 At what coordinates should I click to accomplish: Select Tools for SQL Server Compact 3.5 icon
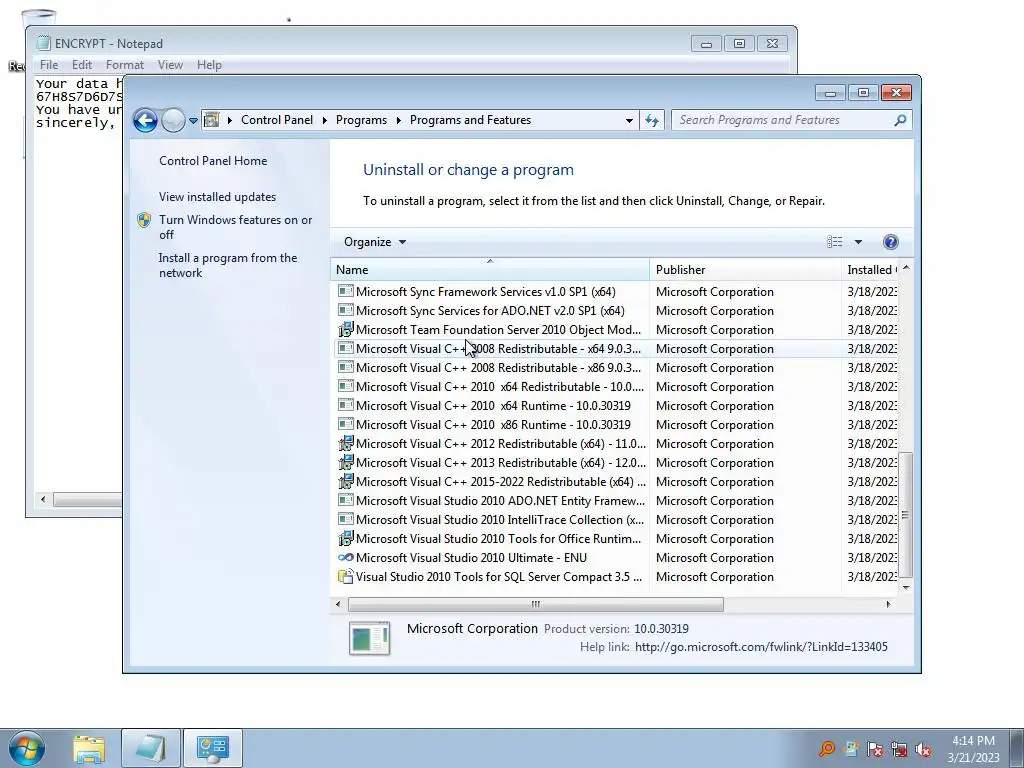[x=345, y=577]
